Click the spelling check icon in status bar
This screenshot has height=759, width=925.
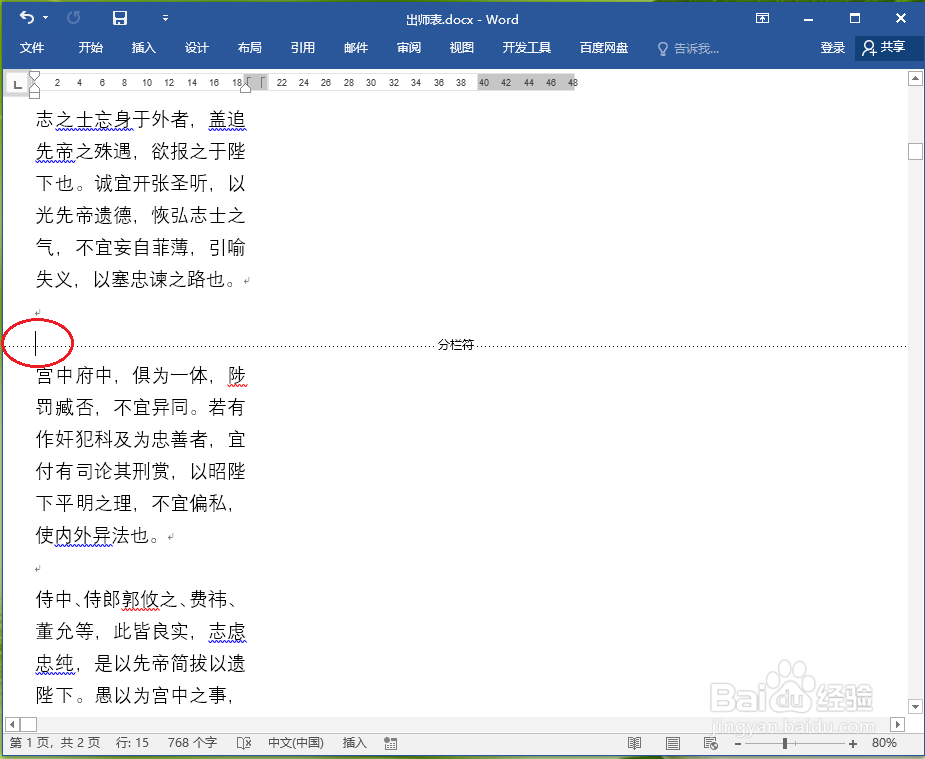[243, 743]
